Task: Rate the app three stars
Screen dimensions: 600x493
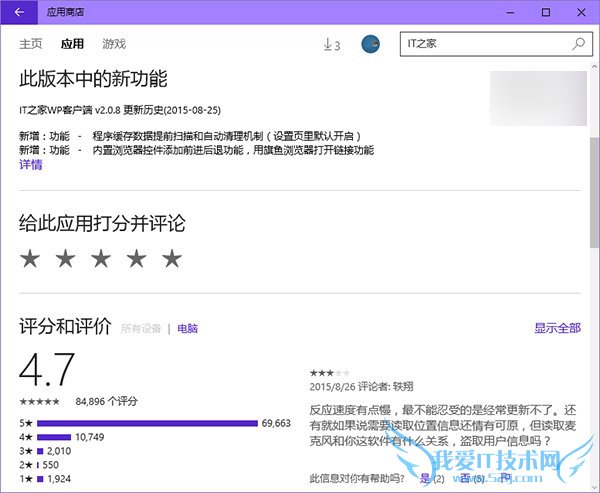Action: click(101, 258)
